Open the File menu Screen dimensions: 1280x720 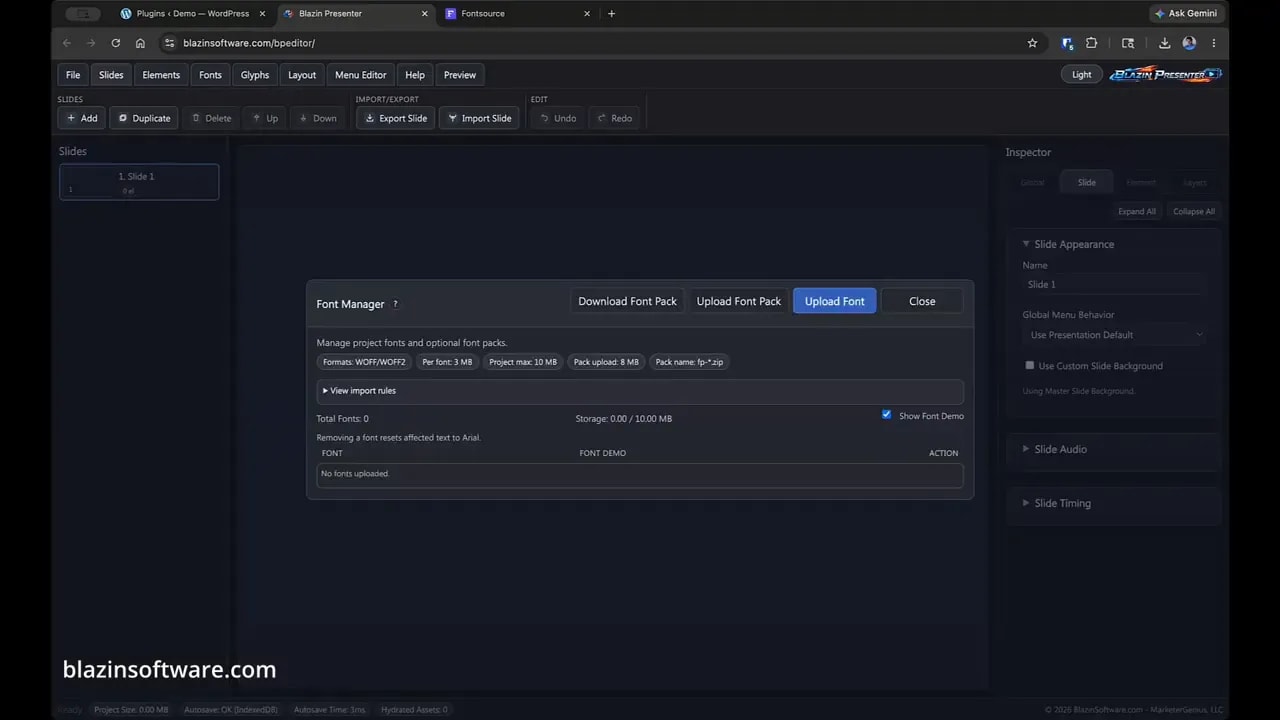(x=73, y=75)
